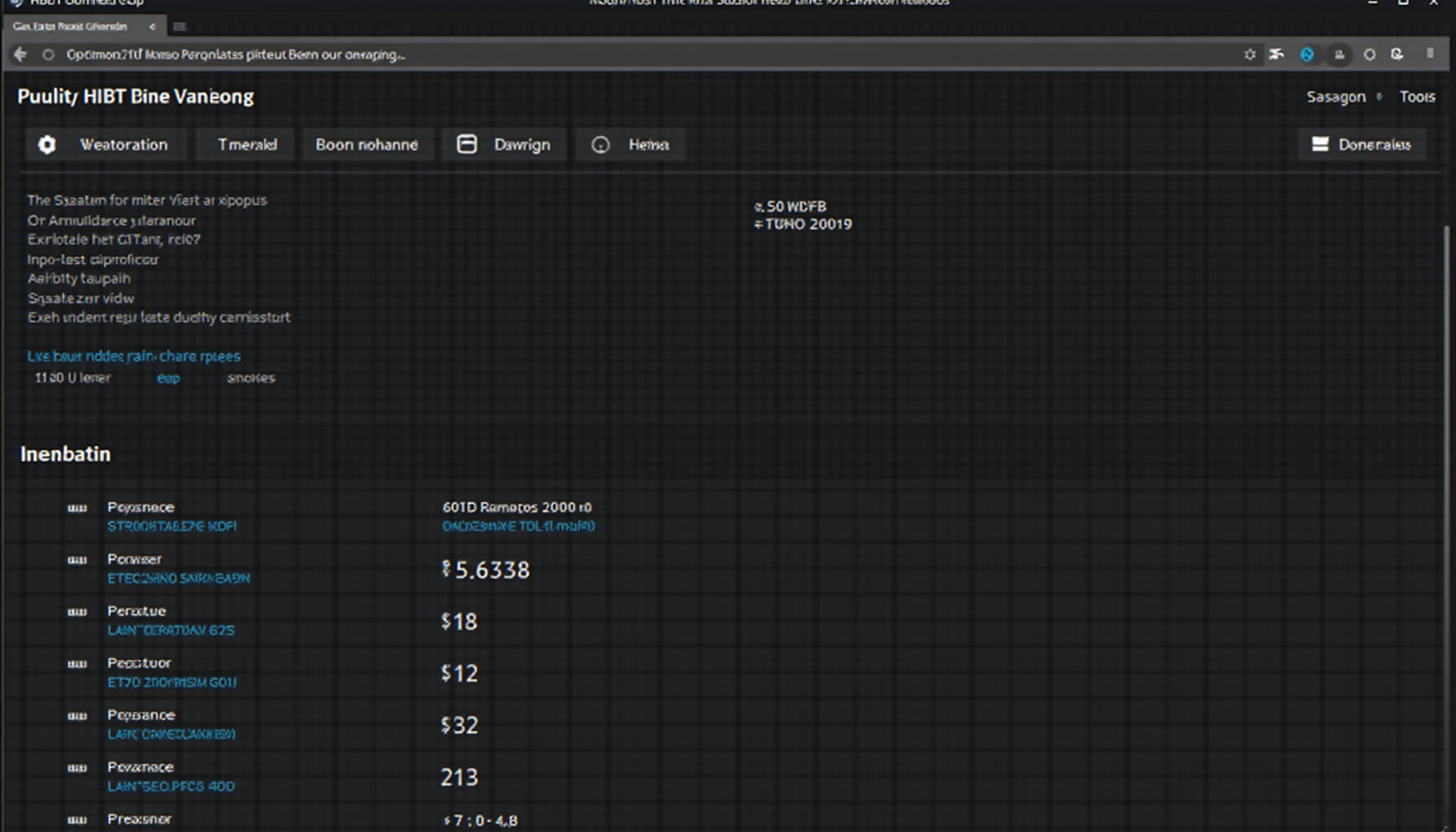Click the star-shaped extension icon in toolbar
Screen dimensions: 1456x832
(1250, 54)
